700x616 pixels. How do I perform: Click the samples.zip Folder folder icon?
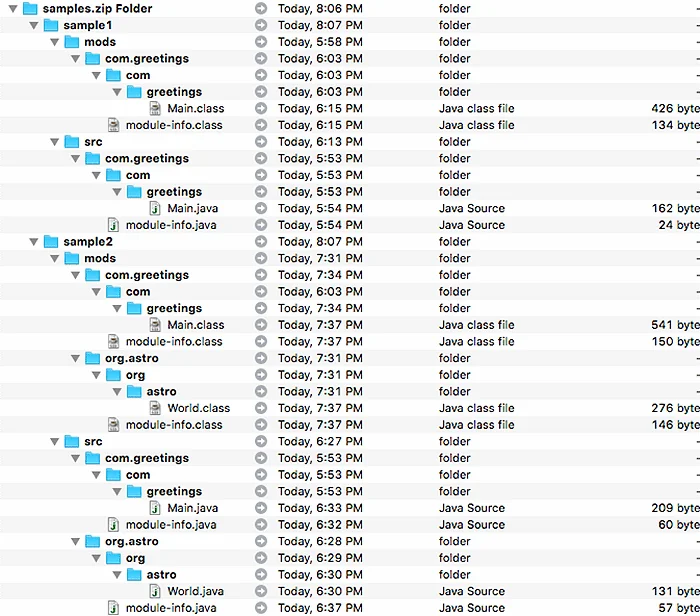(30, 8)
